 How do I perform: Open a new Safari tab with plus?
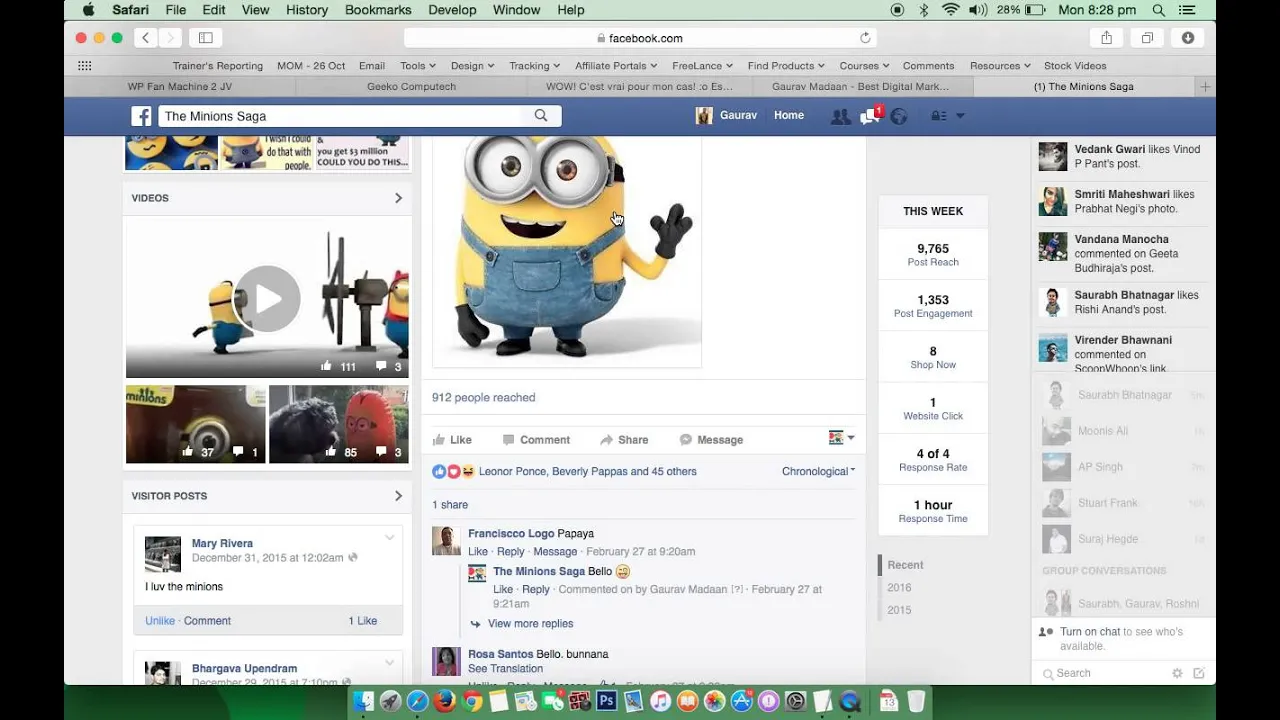1205,87
